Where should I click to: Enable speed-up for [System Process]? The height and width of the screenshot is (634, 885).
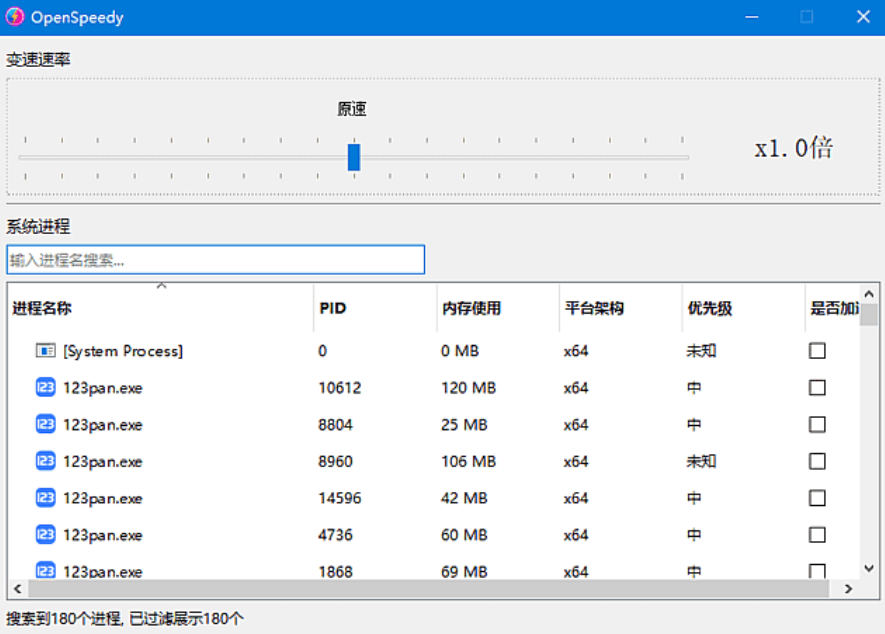tap(817, 350)
